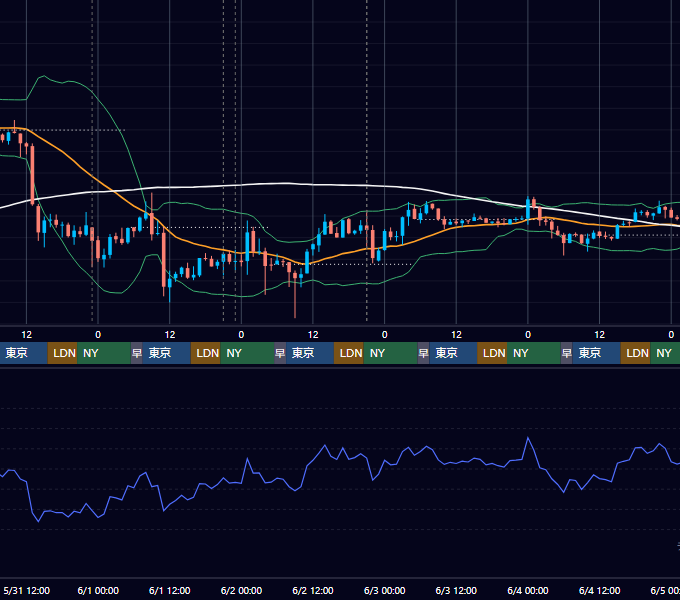Click the 6/3 12:00 date label
Image resolution: width=680 pixels, height=600 pixels.
pyautogui.click(x=456, y=590)
